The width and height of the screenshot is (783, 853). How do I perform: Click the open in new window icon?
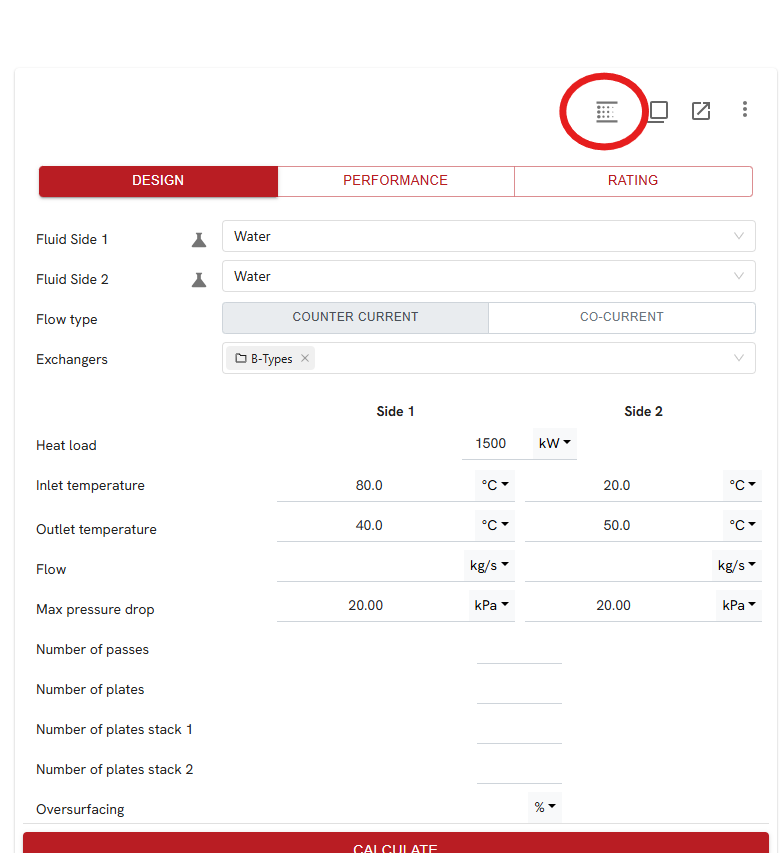(x=701, y=111)
